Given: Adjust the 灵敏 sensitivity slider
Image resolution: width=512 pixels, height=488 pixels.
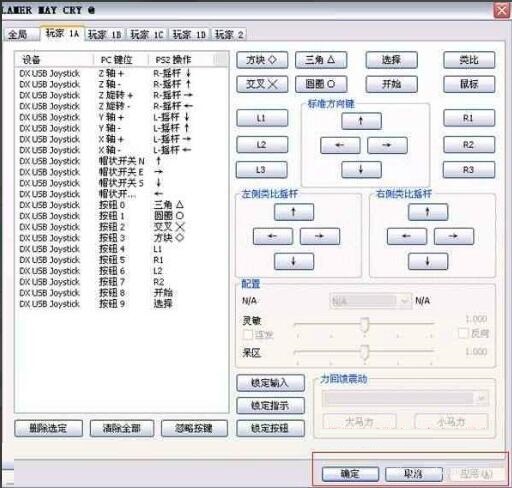Looking at the screenshot, I should (365, 324).
